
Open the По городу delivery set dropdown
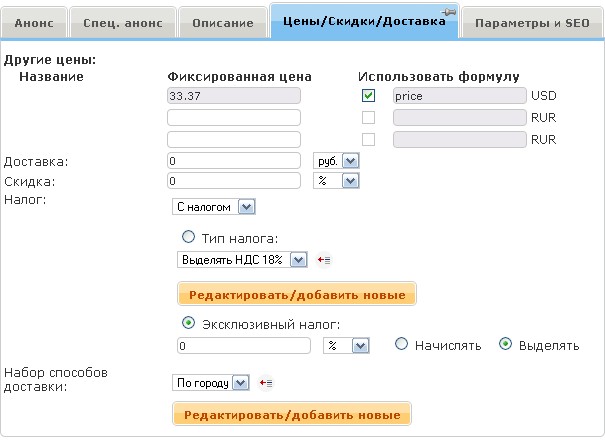point(211,382)
